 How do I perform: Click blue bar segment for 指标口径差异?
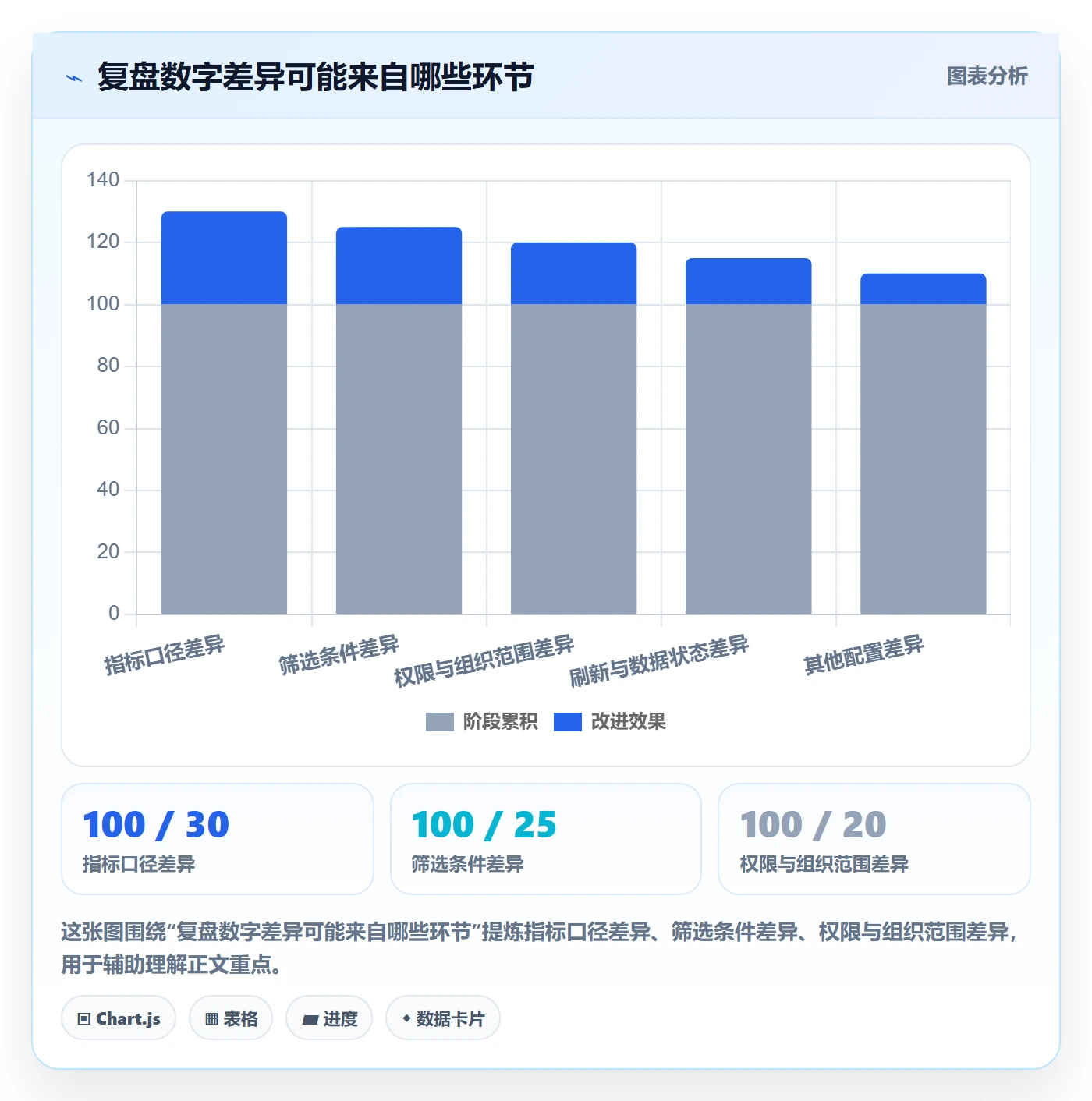click(x=224, y=258)
